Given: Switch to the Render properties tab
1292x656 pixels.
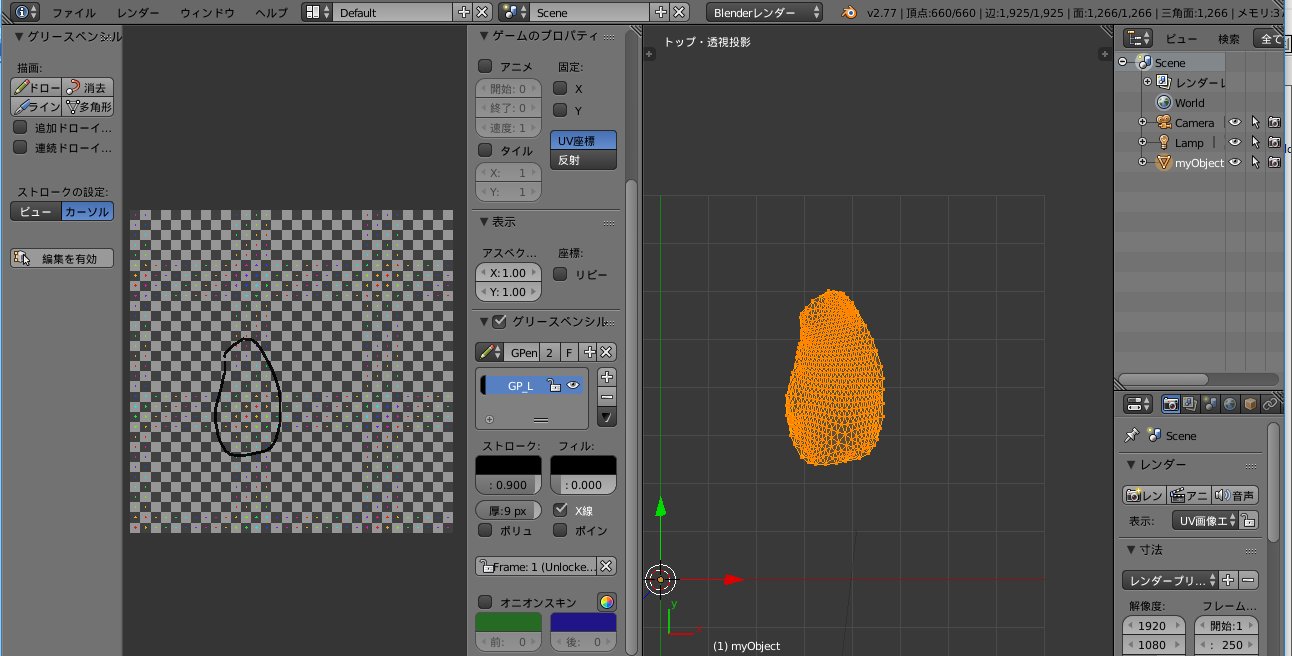Looking at the screenshot, I should coord(1170,404).
